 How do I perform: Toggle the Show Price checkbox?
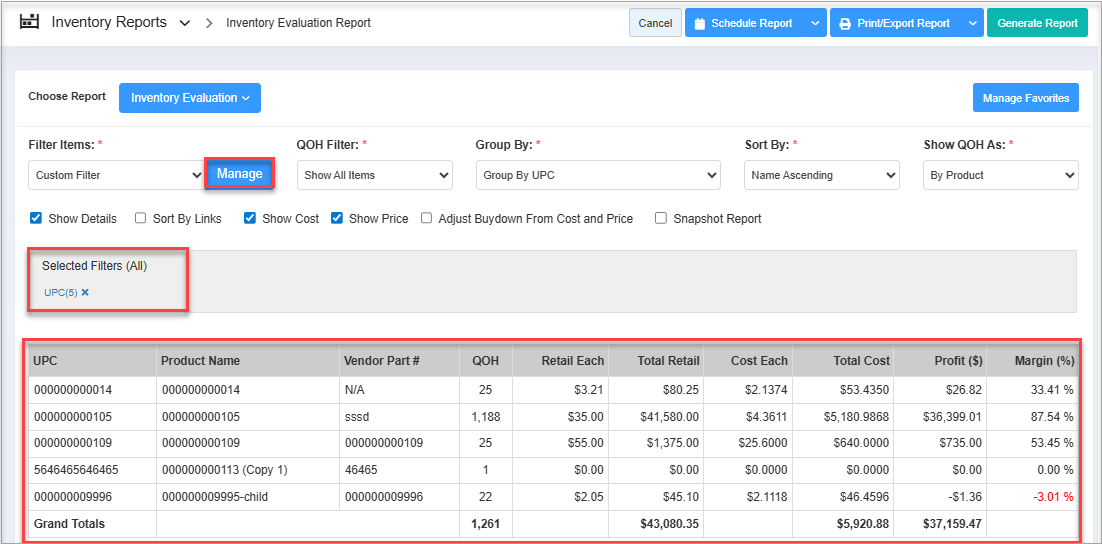[337, 218]
